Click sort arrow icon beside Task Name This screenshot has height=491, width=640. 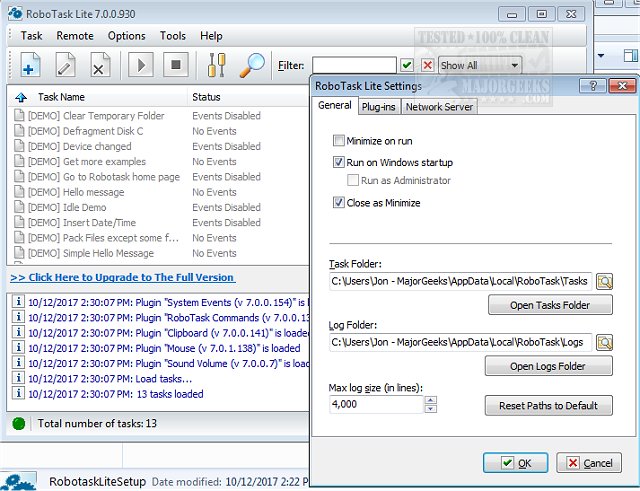click(21, 98)
